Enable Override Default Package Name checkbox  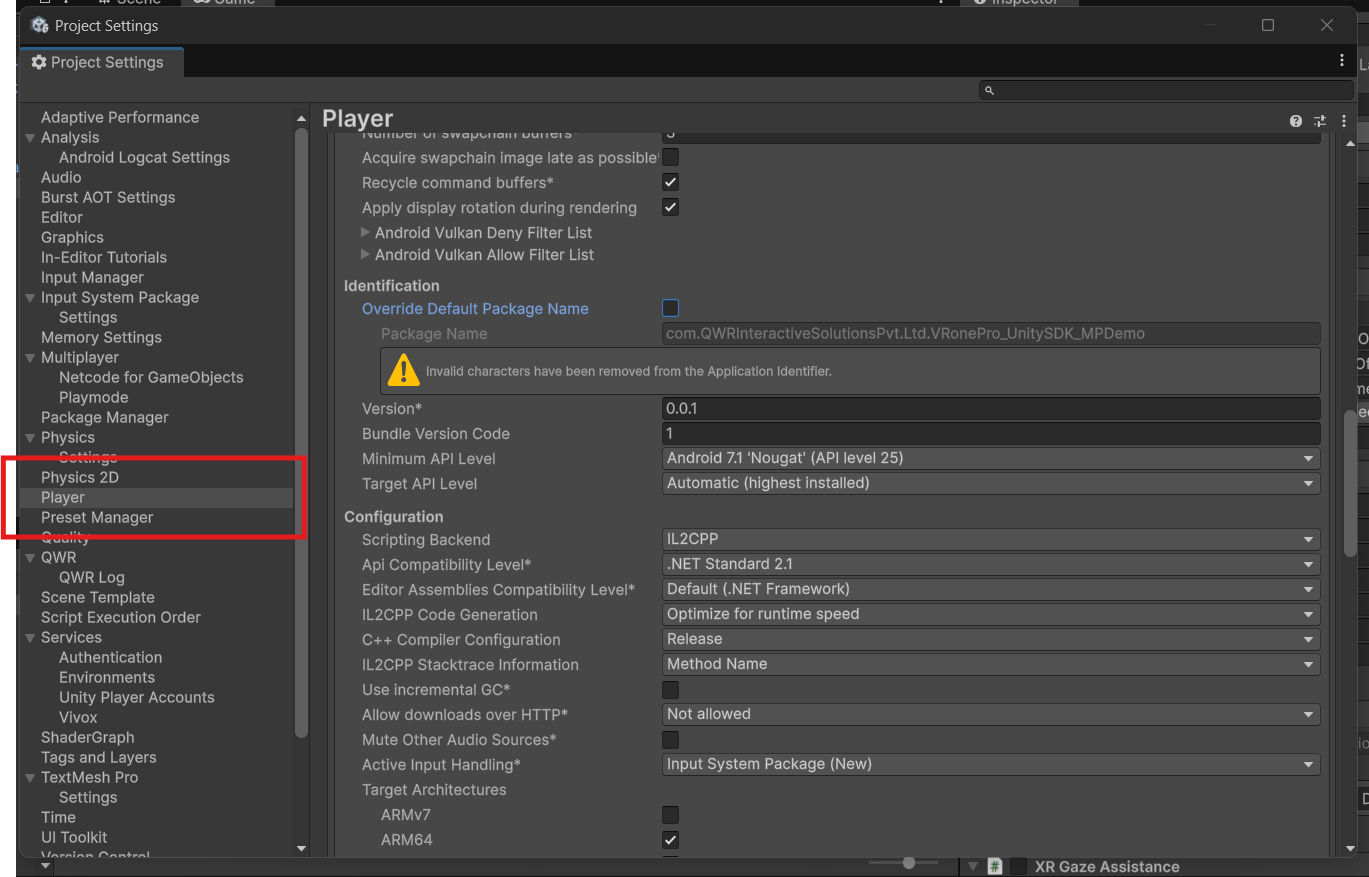[x=671, y=308]
